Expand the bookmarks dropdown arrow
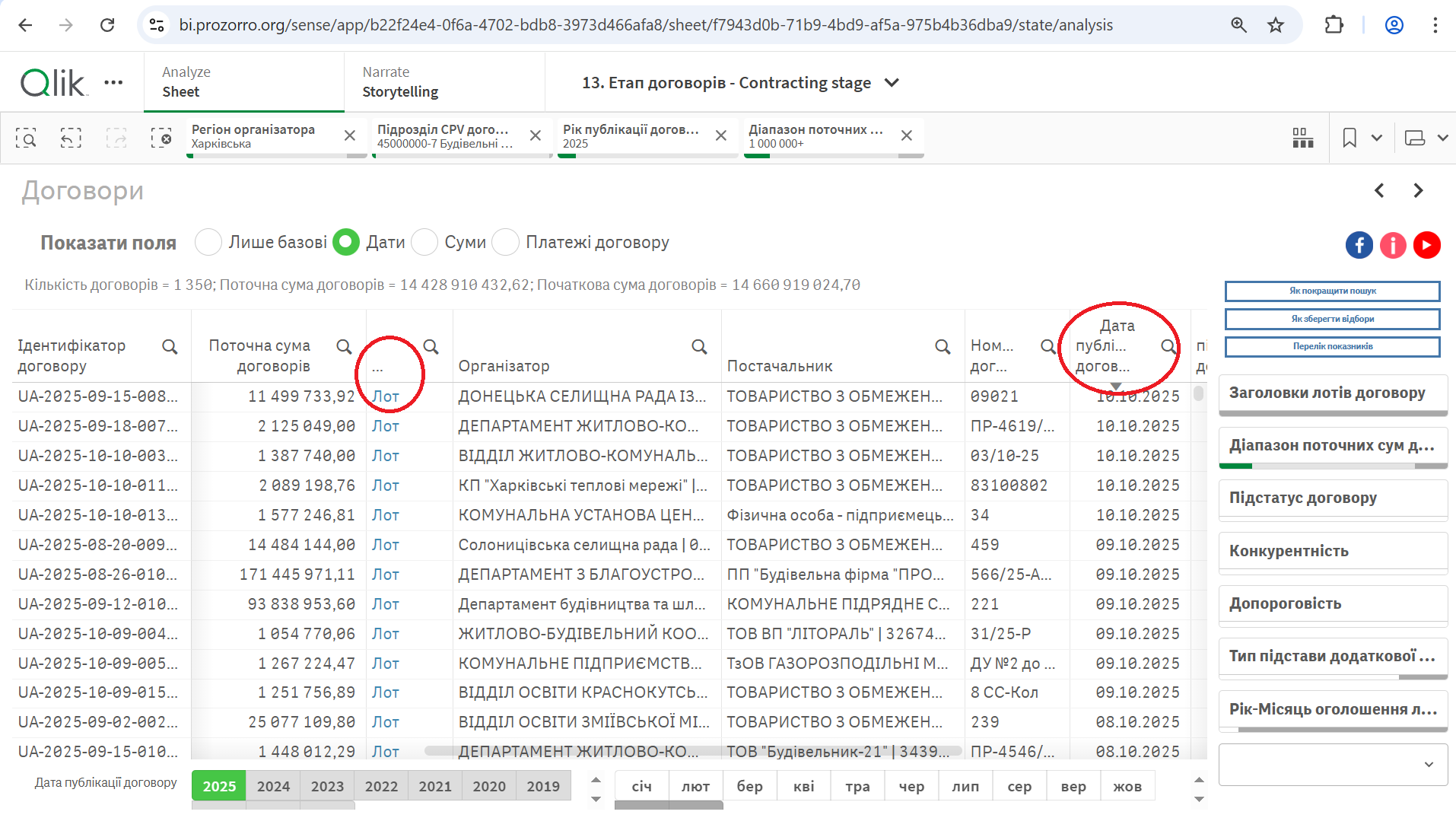The width and height of the screenshot is (1456, 818). [1376, 138]
